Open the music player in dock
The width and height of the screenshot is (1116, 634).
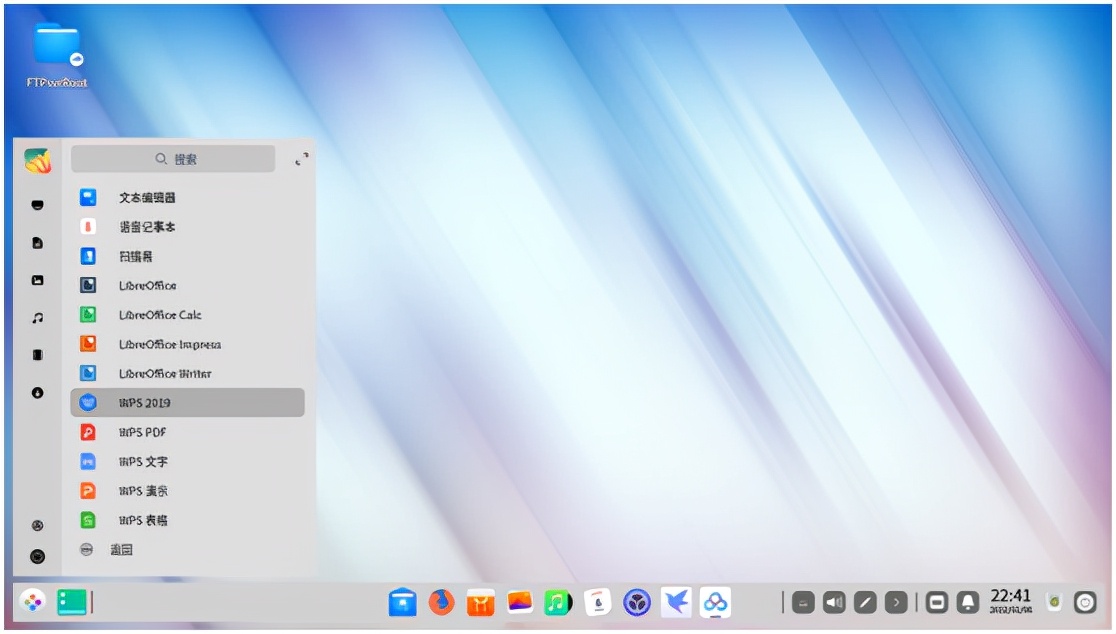(557, 602)
